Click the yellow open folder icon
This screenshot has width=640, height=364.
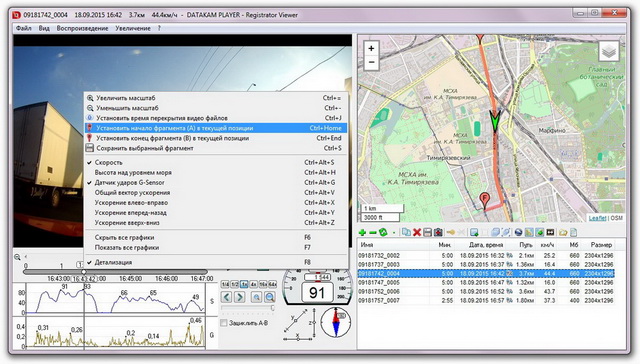[x=563, y=233]
